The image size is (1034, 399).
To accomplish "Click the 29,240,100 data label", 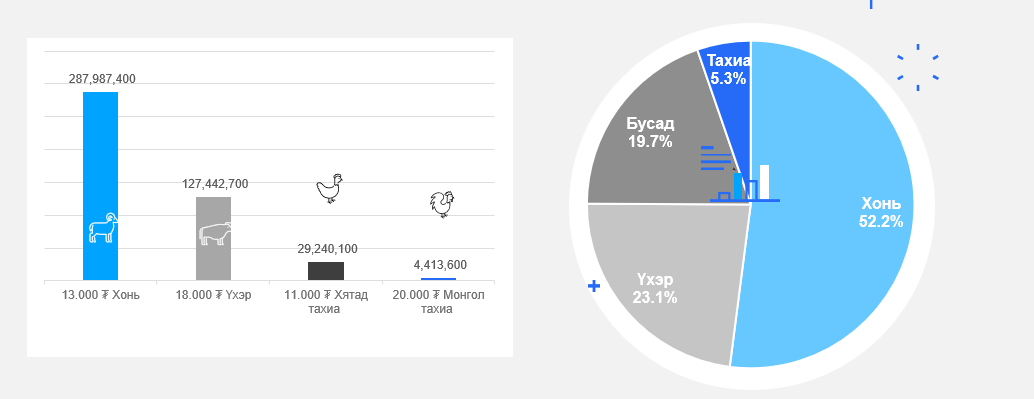I will [327, 249].
